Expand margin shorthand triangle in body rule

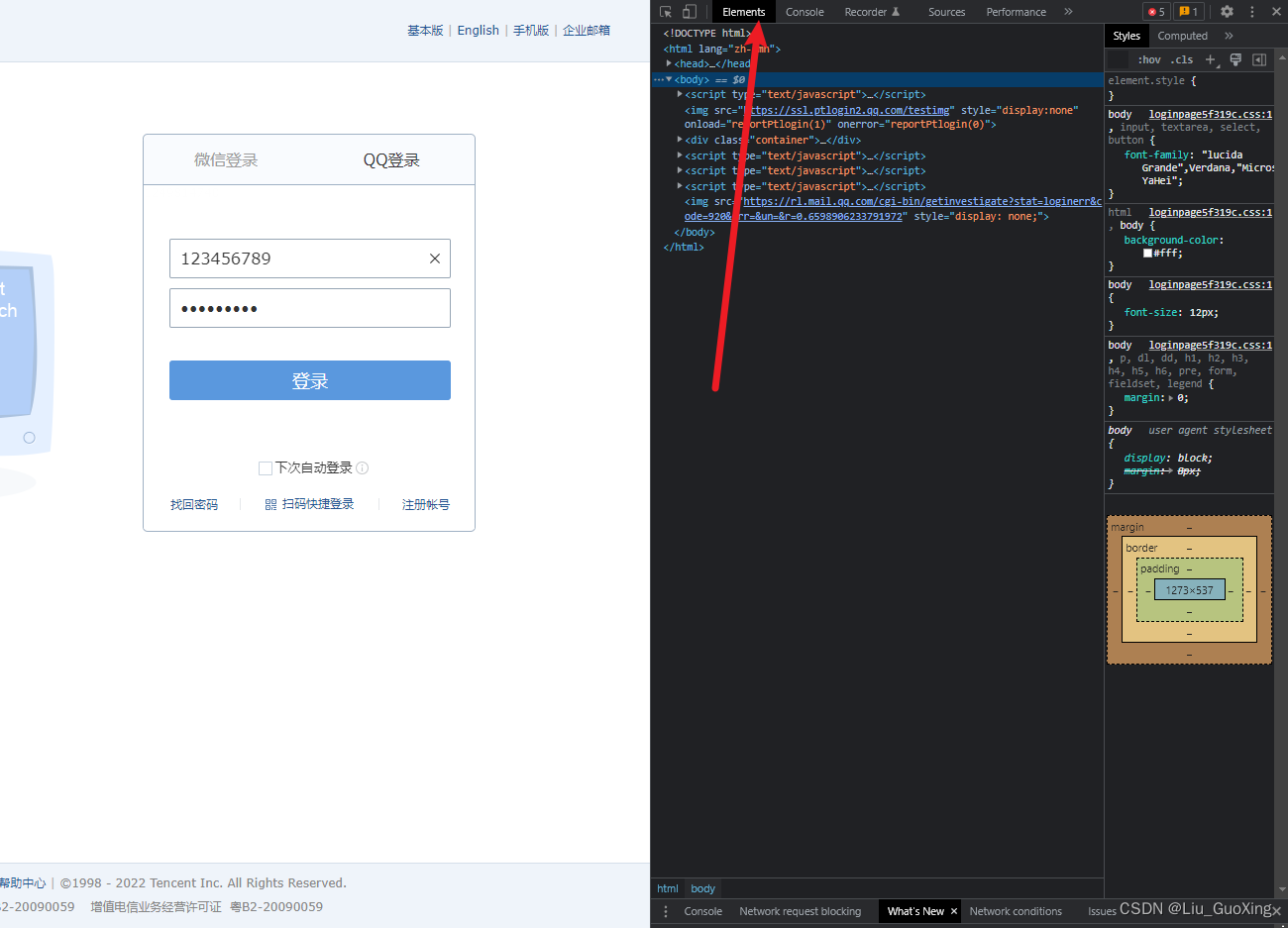(1171, 398)
